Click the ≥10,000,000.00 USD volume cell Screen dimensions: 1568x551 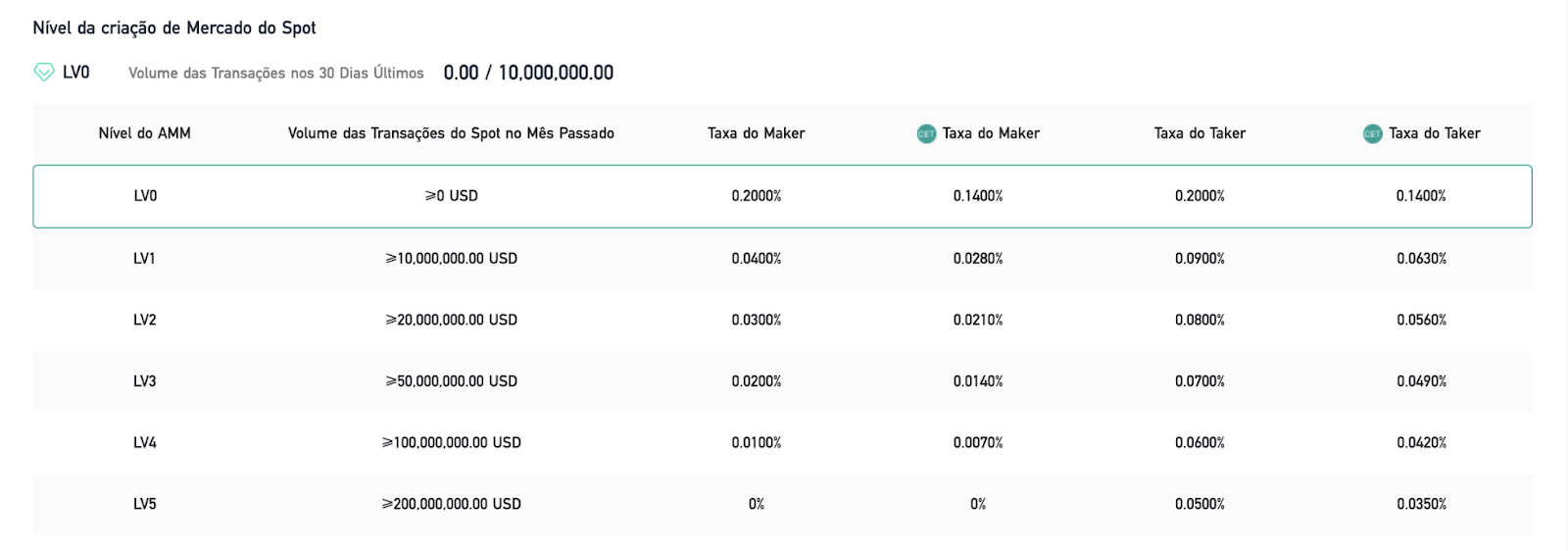point(451,259)
